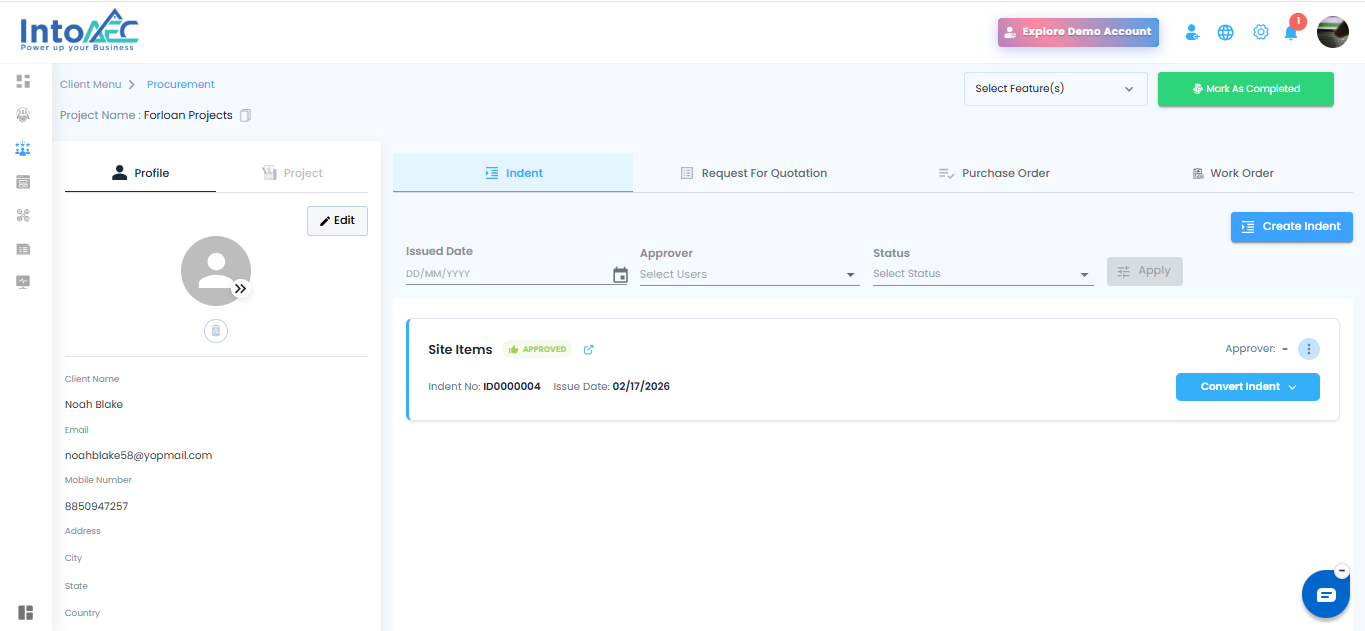Open the list-table icon in left sidebar

coord(24,248)
